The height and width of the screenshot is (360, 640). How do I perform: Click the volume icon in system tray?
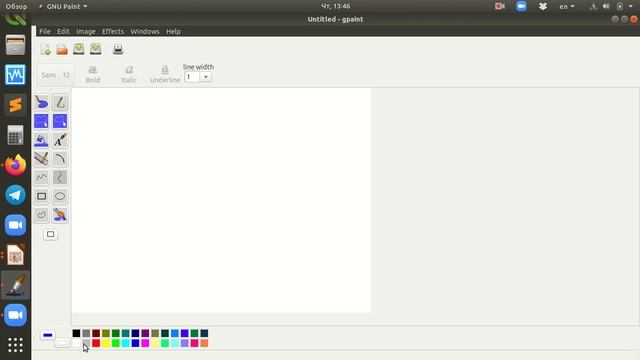pyautogui.click(x=606, y=6)
